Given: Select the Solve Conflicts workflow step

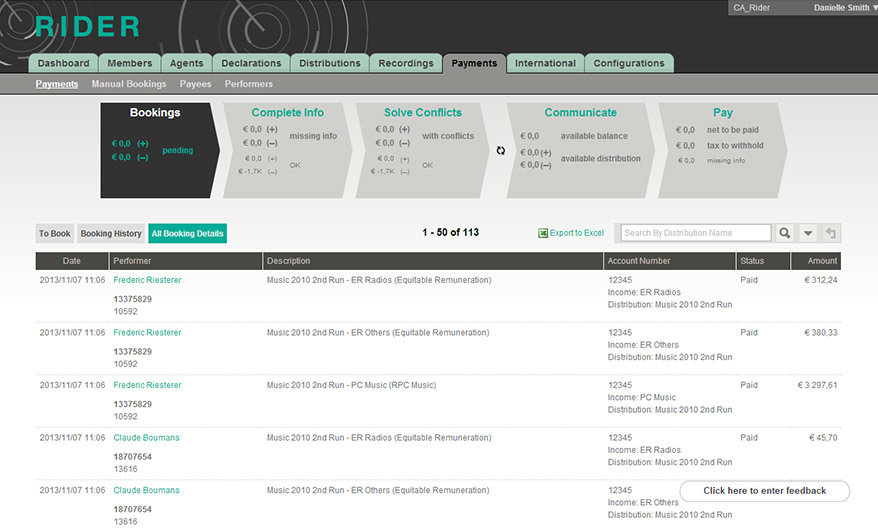Looking at the screenshot, I should pyautogui.click(x=422, y=113).
